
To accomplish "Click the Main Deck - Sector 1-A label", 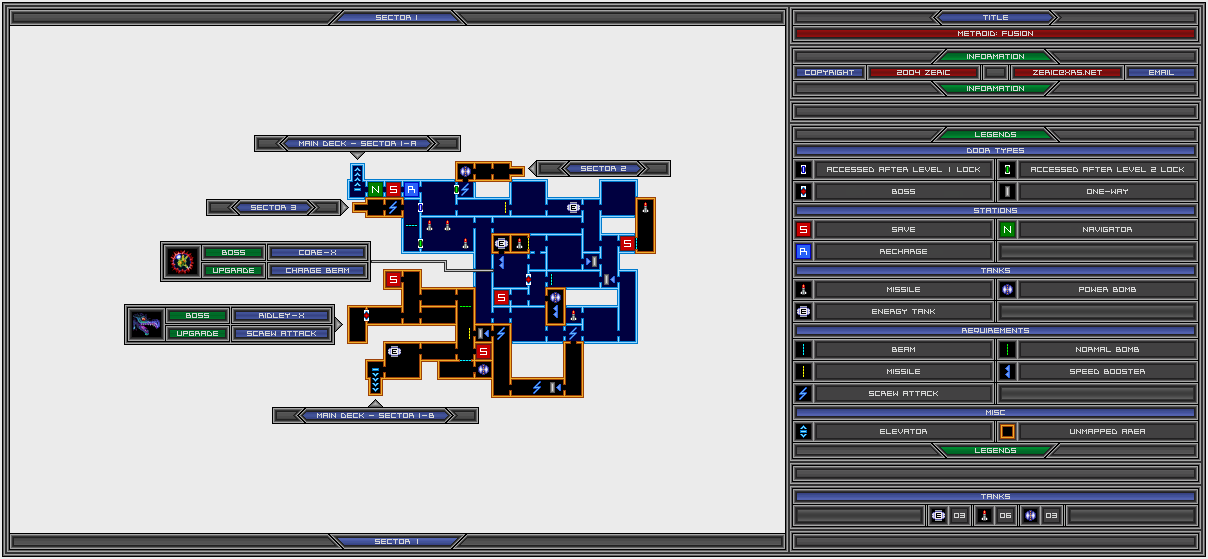I will [357, 144].
